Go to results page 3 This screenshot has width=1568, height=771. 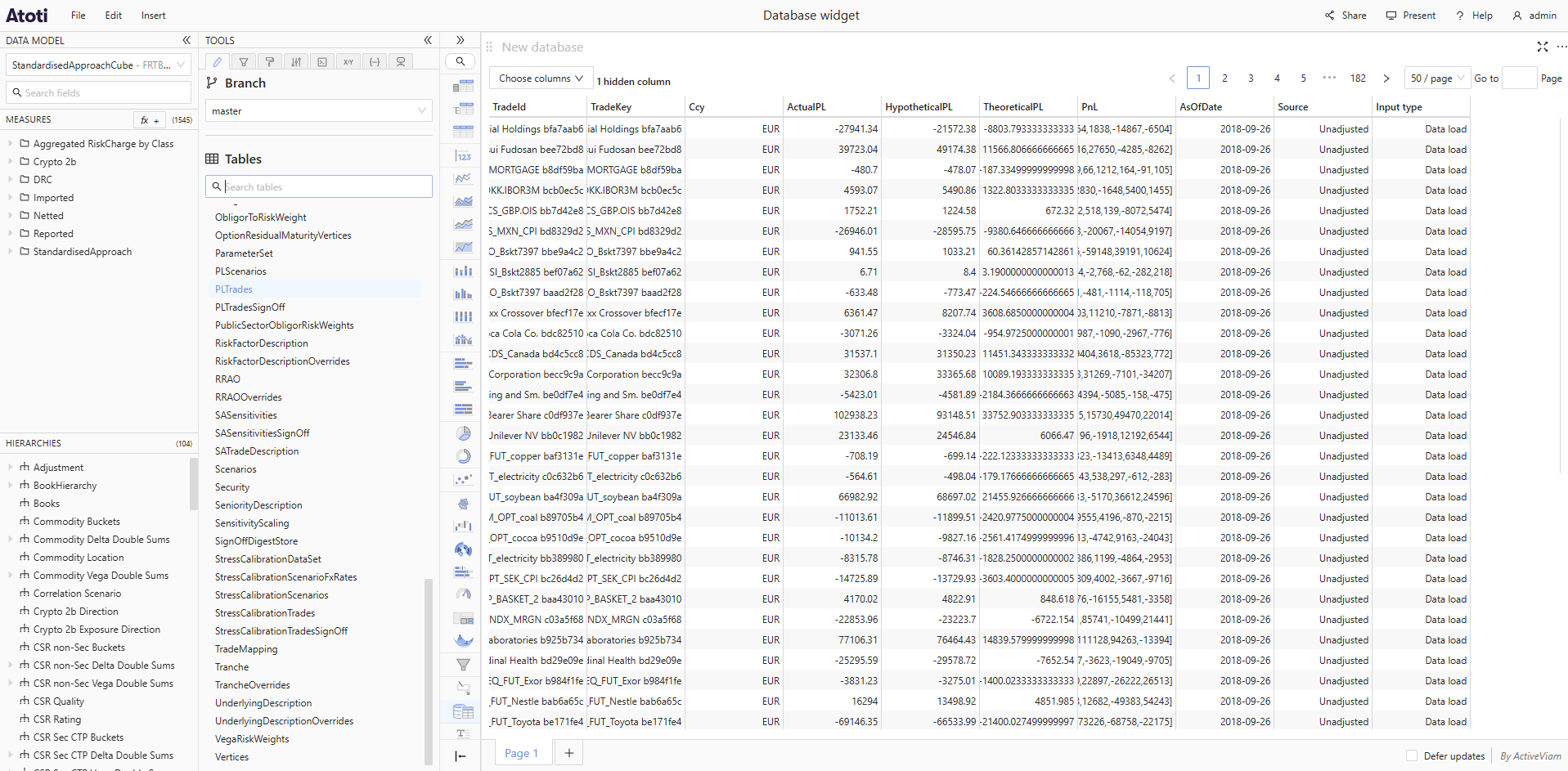(1251, 78)
